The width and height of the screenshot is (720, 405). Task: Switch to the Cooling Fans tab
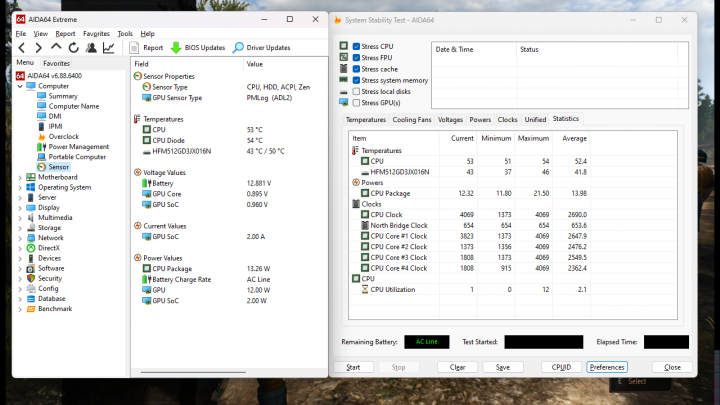412,119
